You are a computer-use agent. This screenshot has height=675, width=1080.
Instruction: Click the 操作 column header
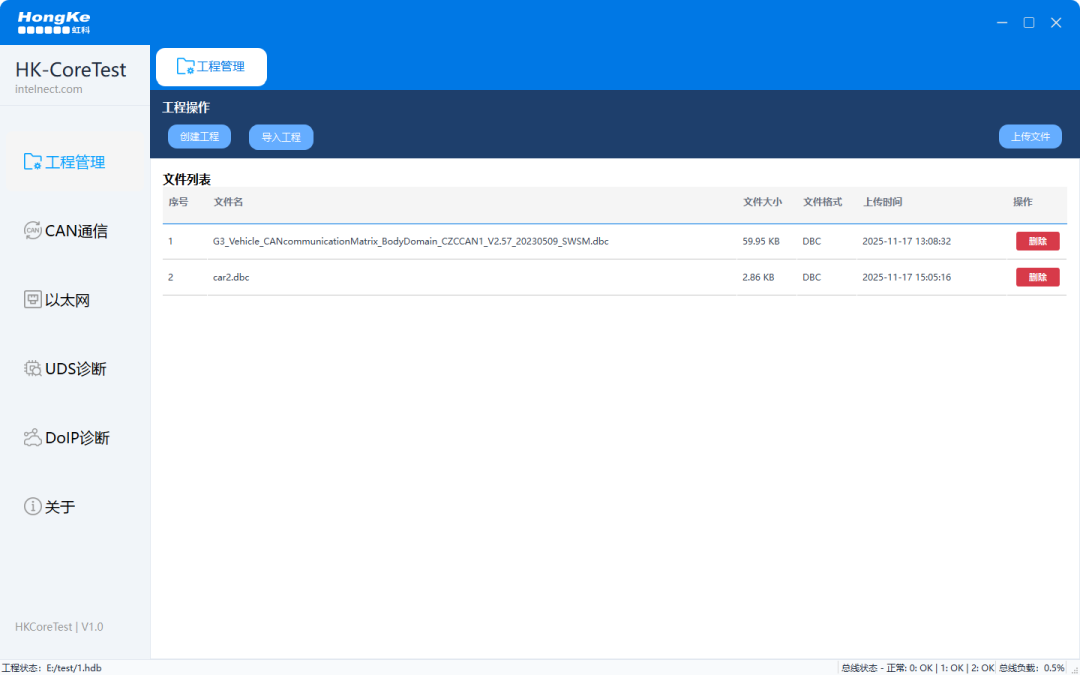coord(1023,202)
